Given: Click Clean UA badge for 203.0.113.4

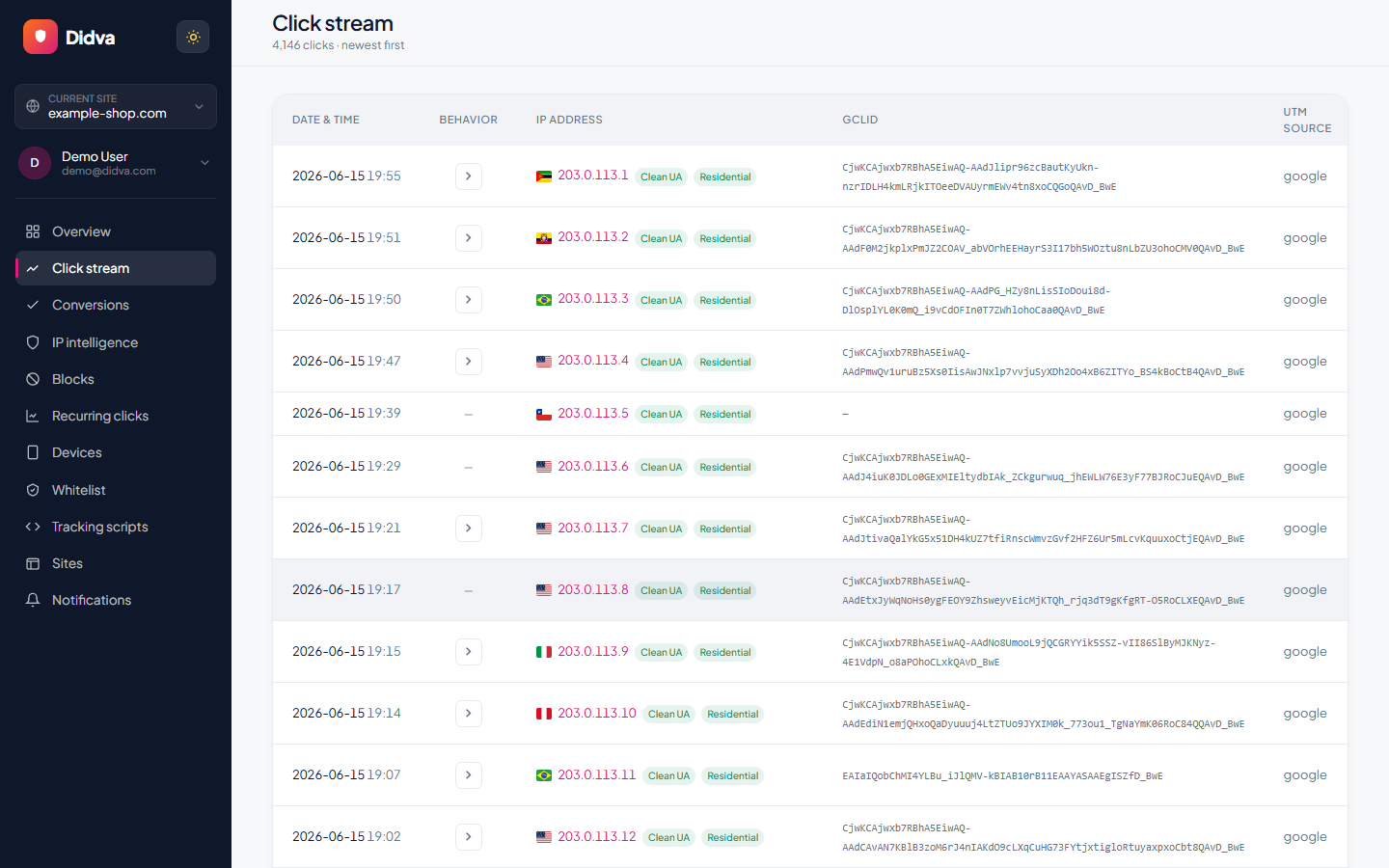Looking at the screenshot, I should click(661, 362).
